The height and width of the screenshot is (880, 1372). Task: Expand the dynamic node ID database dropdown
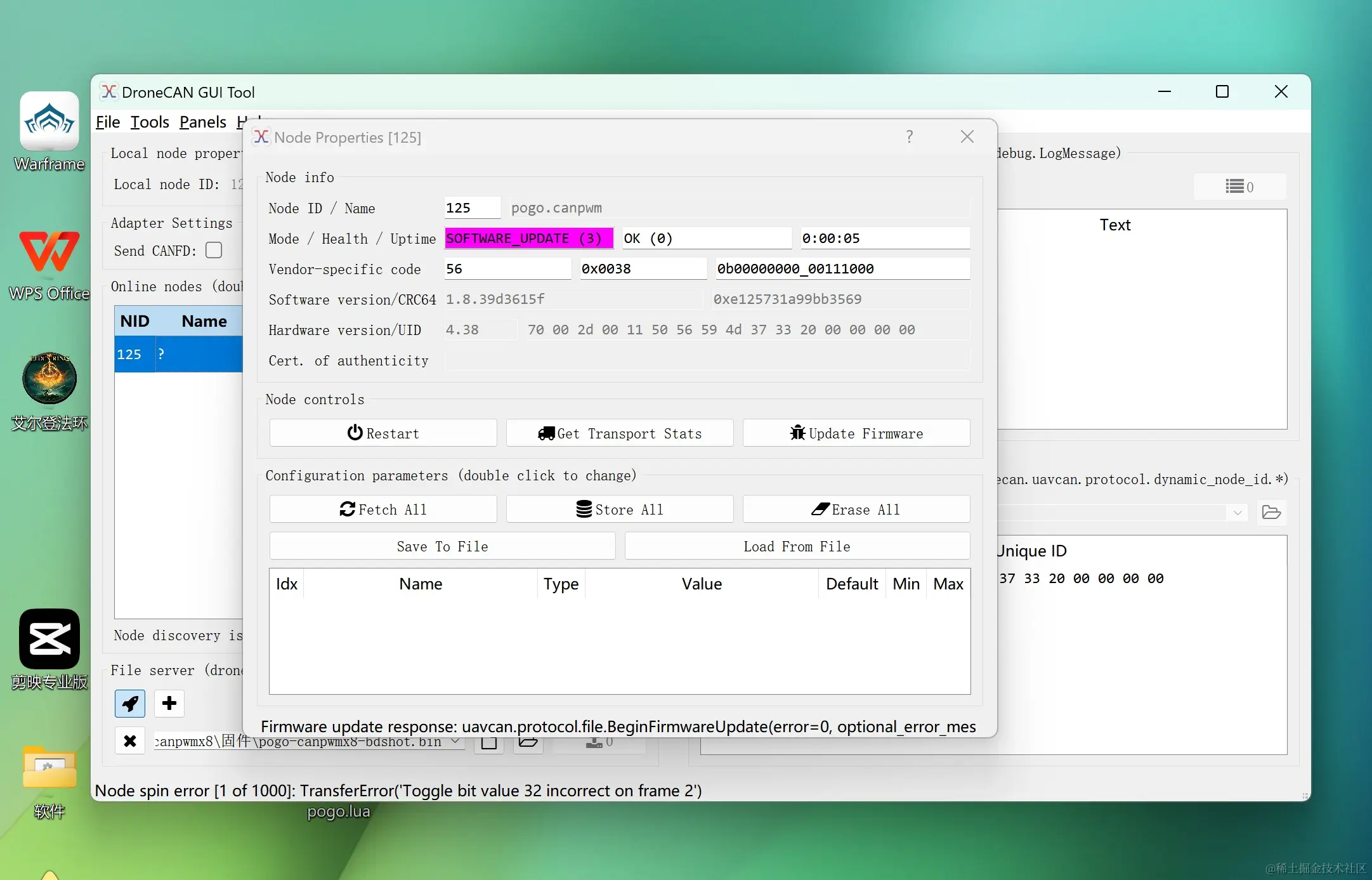(1237, 512)
